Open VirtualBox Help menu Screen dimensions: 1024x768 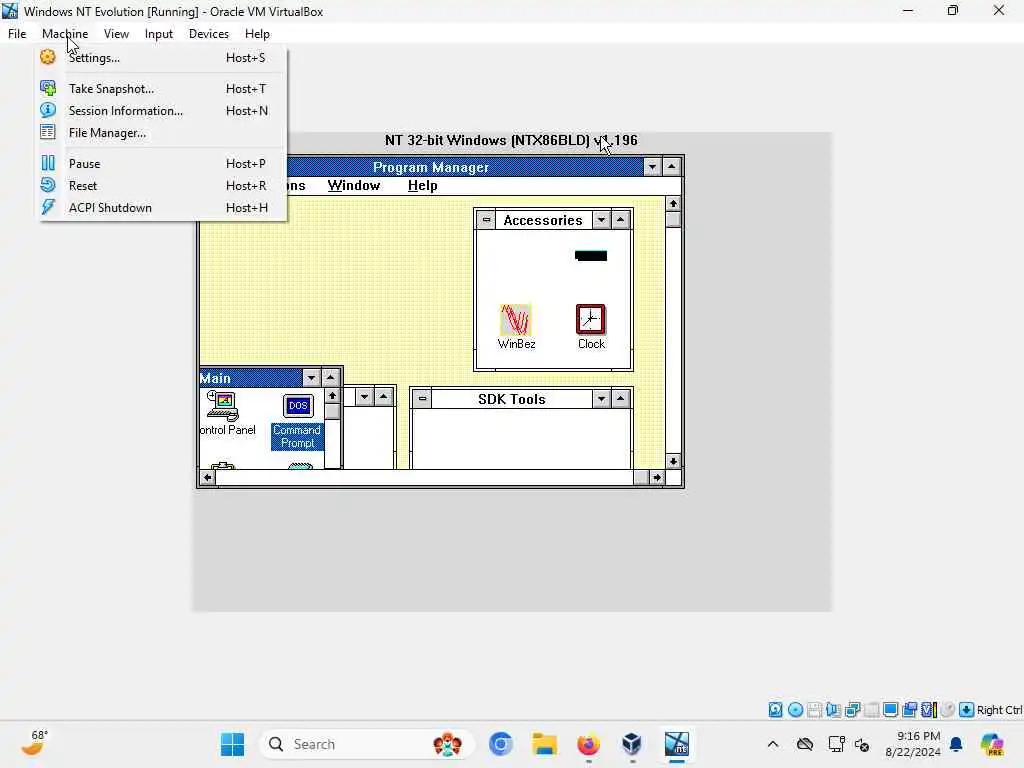click(x=257, y=33)
